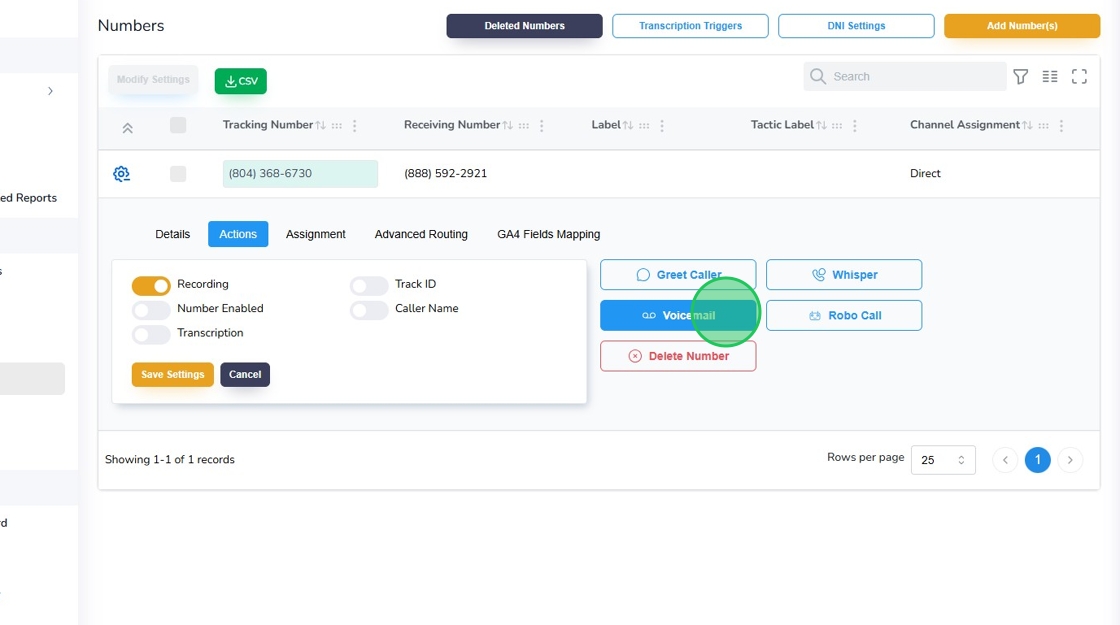Image resolution: width=1120 pixels, height=625 pixels.
Task: Open Voicemail settings
Action: (678, 316)
